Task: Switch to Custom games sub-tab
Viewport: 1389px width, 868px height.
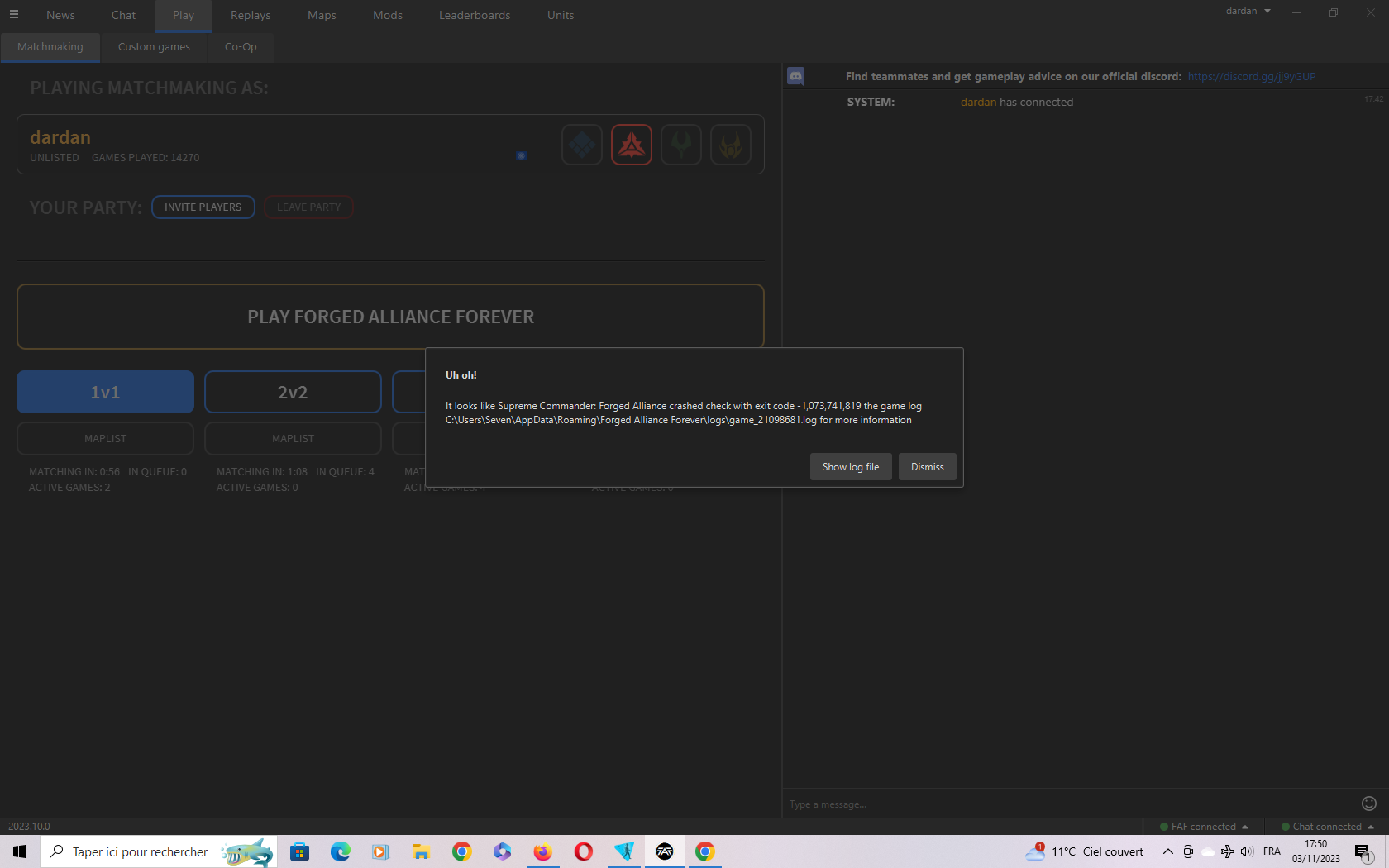Action: coord(154,47)
